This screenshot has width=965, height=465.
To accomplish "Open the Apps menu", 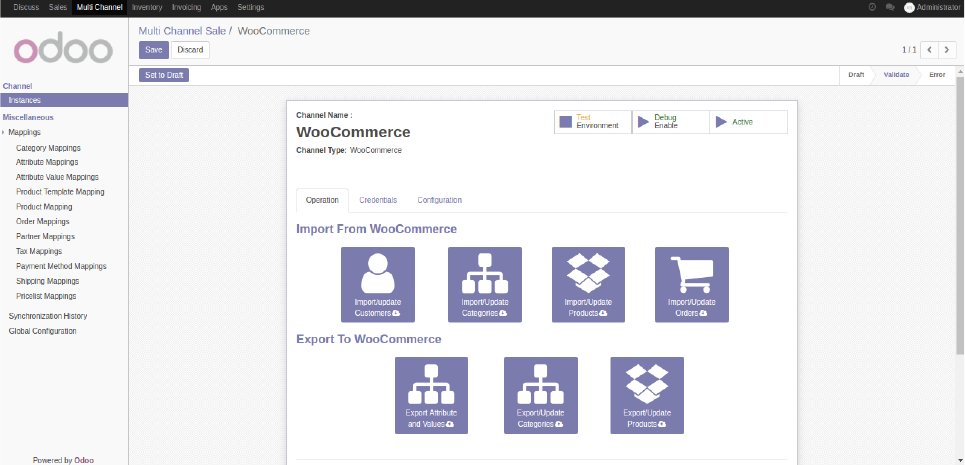I will pos(219,7).
